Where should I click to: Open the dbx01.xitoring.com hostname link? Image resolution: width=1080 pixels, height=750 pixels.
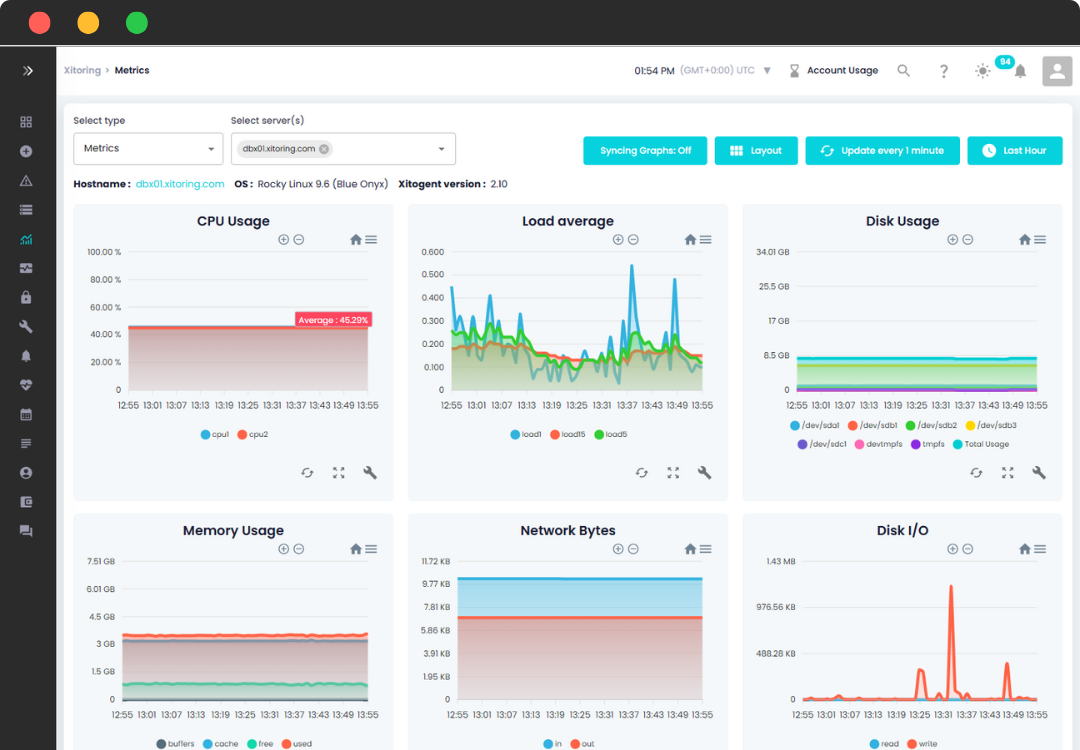click(x=180, y=184)
